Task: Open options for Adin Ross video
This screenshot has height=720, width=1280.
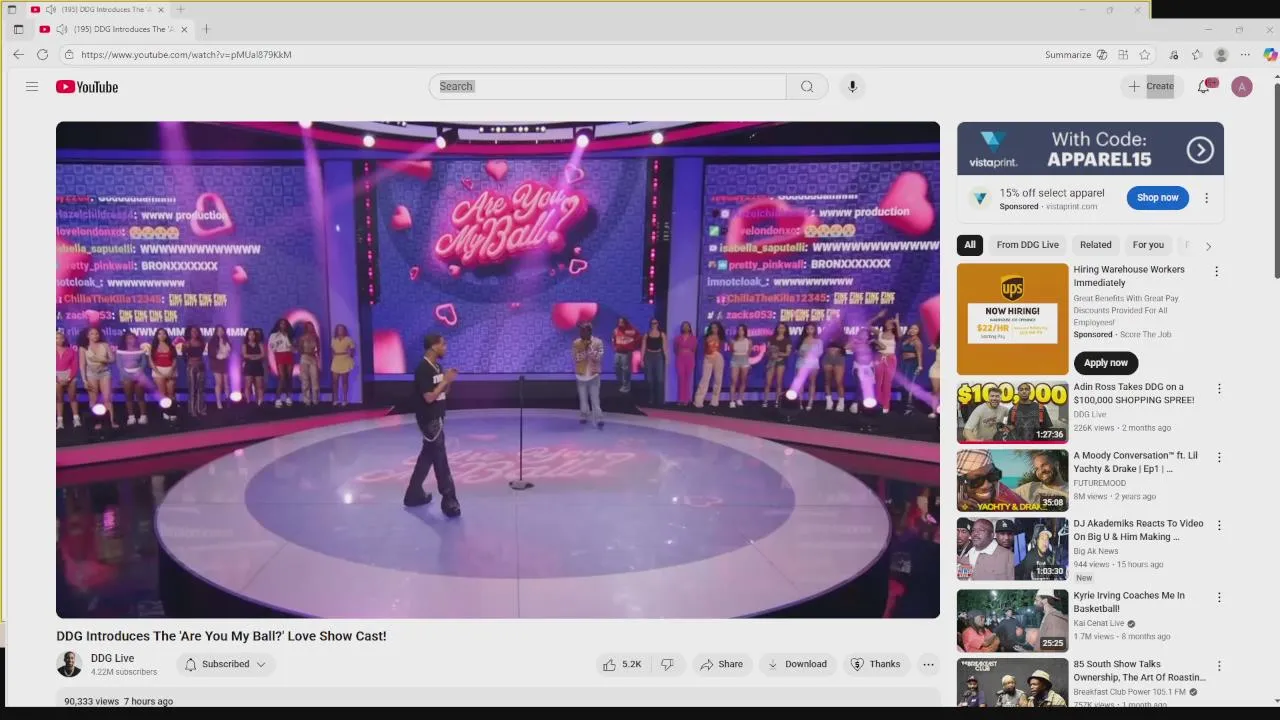Action: [x=1218, y=388]
